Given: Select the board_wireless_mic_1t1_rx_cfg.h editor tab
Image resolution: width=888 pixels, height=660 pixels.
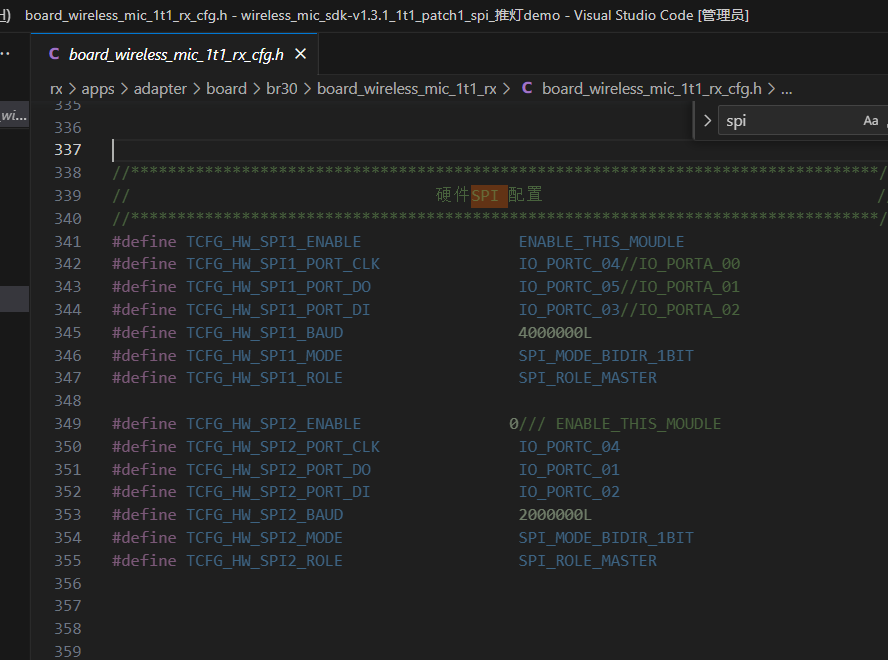Looking at the screenshot, I should tap(174, 54).
